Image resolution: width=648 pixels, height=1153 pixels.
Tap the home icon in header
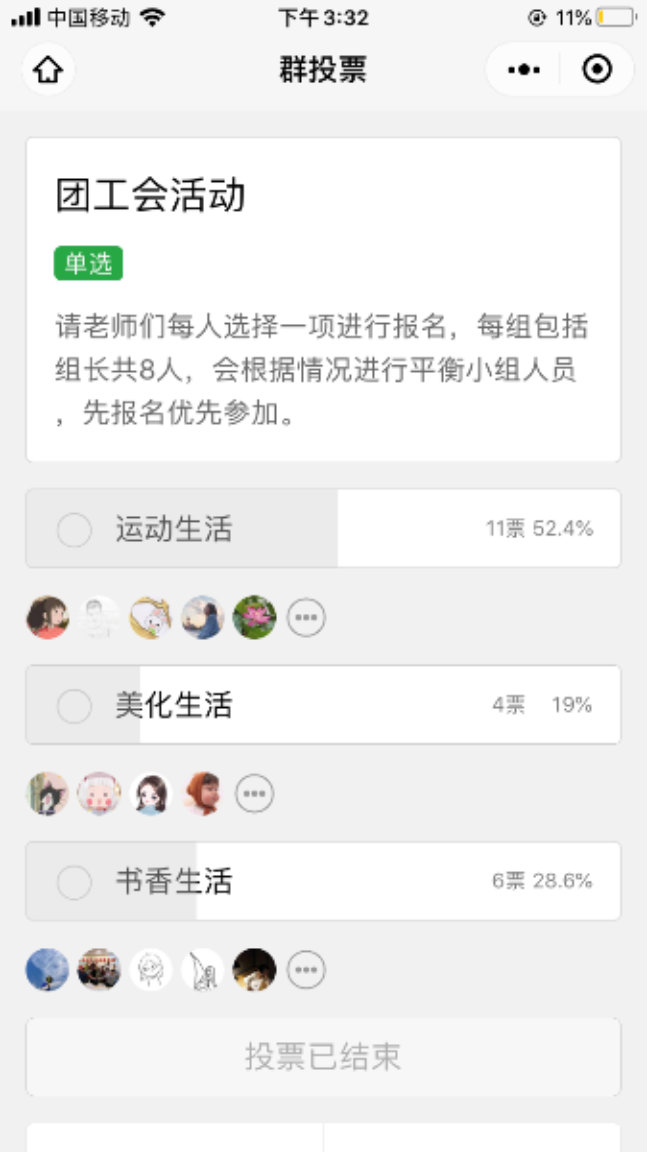point(49,70)
